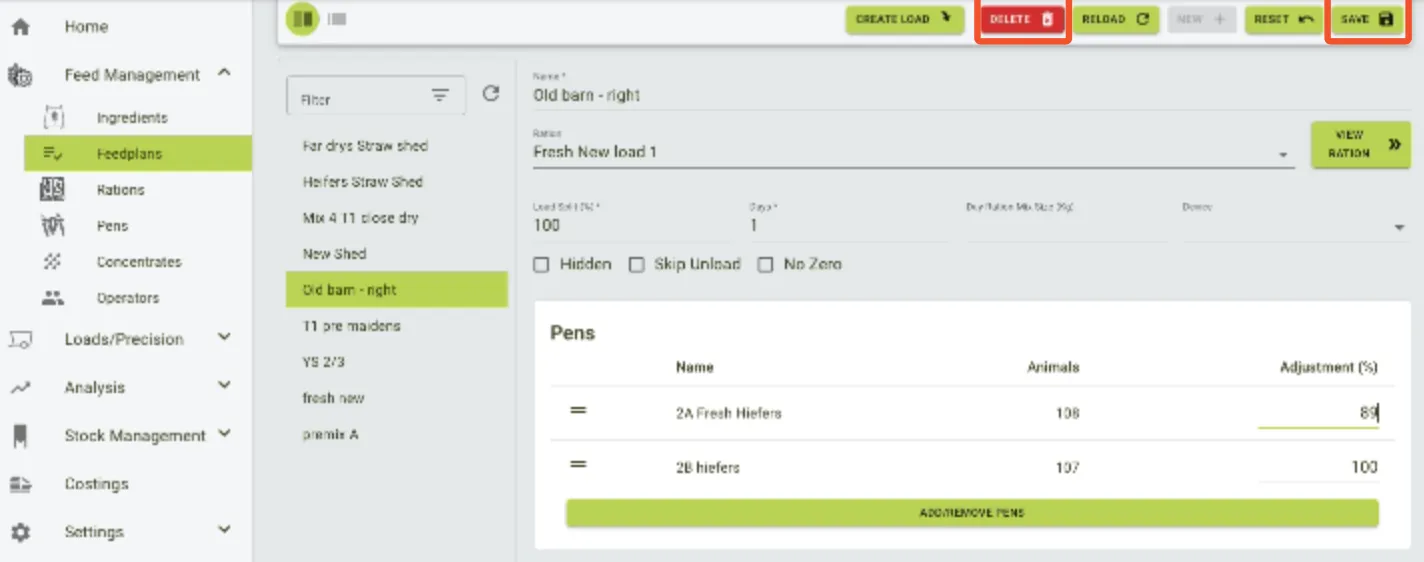Expand the Loads/Precision menu
1424x562 pixels.
224,338
